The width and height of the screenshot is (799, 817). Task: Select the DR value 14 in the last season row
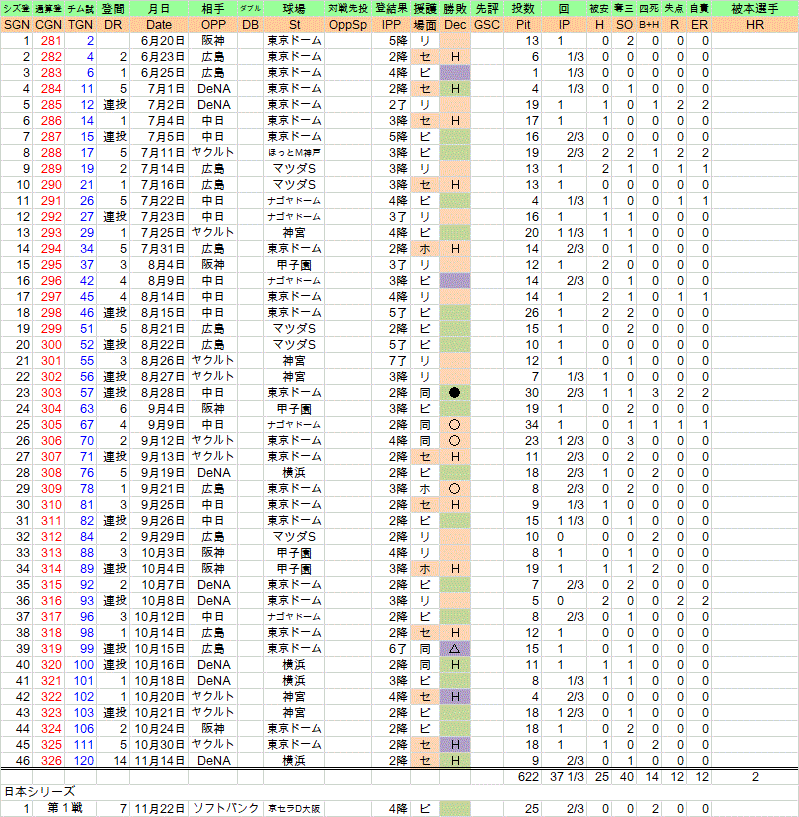120,761
